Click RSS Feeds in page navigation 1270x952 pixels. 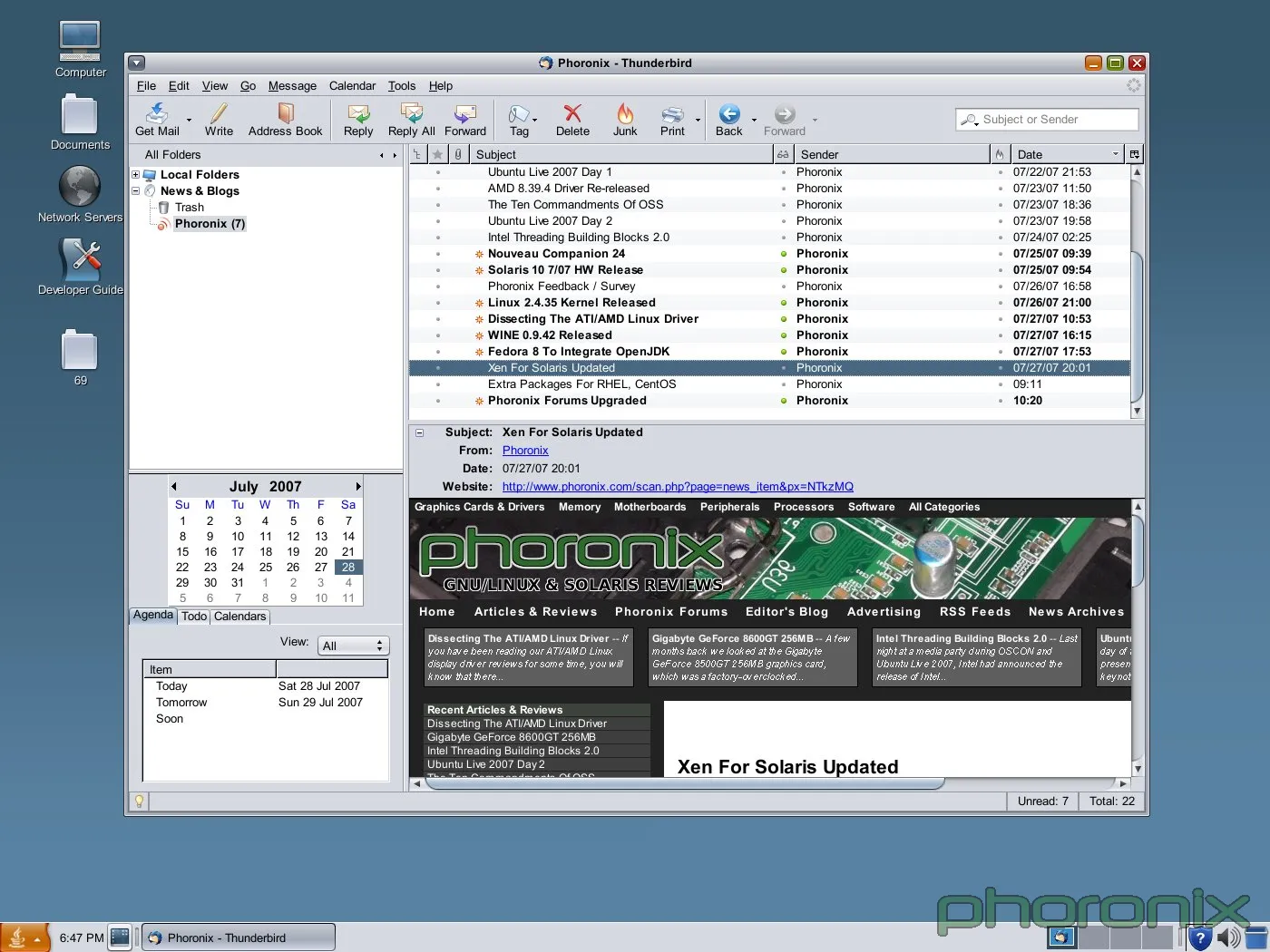click(975, 612)
